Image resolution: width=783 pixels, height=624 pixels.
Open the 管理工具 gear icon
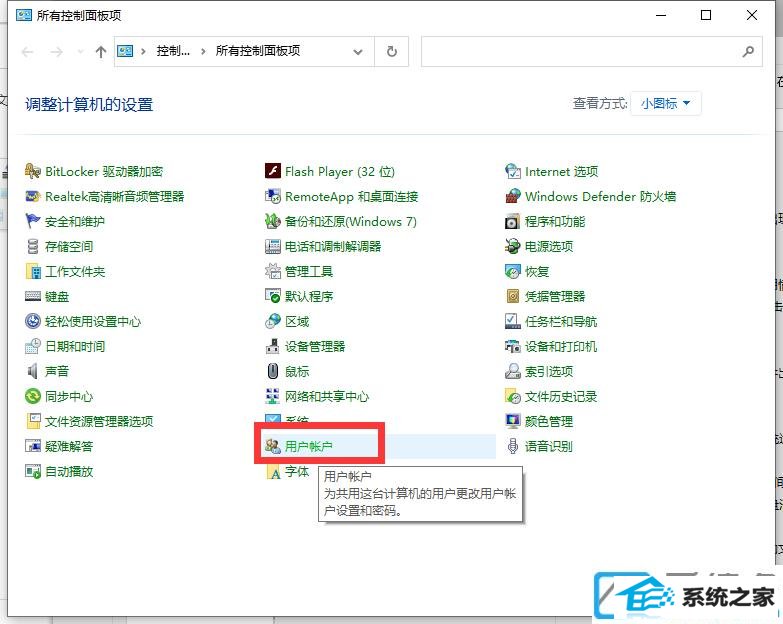pyautogui.click(x=273, y=271)
